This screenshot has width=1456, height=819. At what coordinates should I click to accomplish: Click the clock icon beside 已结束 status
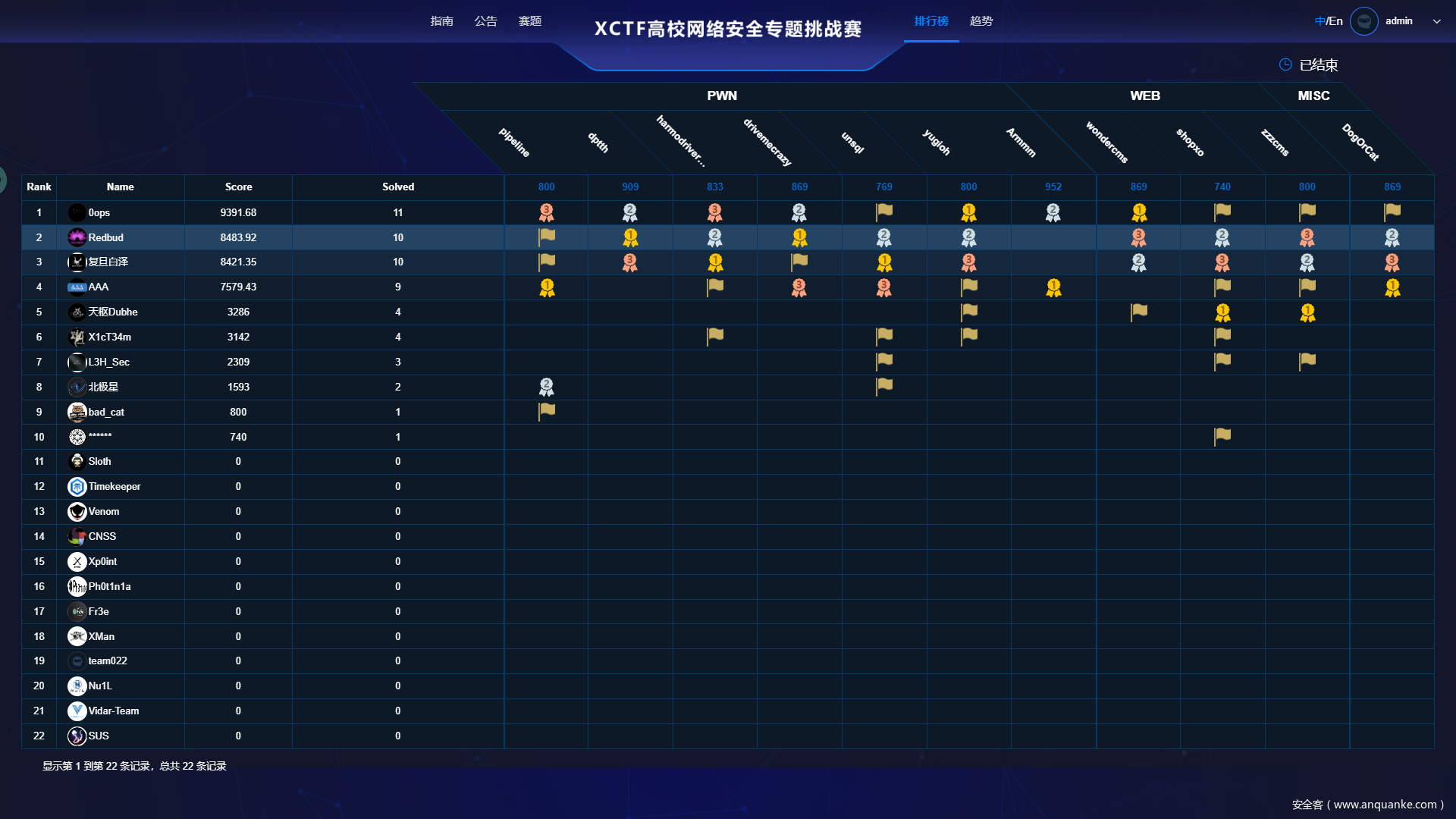point(1285,64)
